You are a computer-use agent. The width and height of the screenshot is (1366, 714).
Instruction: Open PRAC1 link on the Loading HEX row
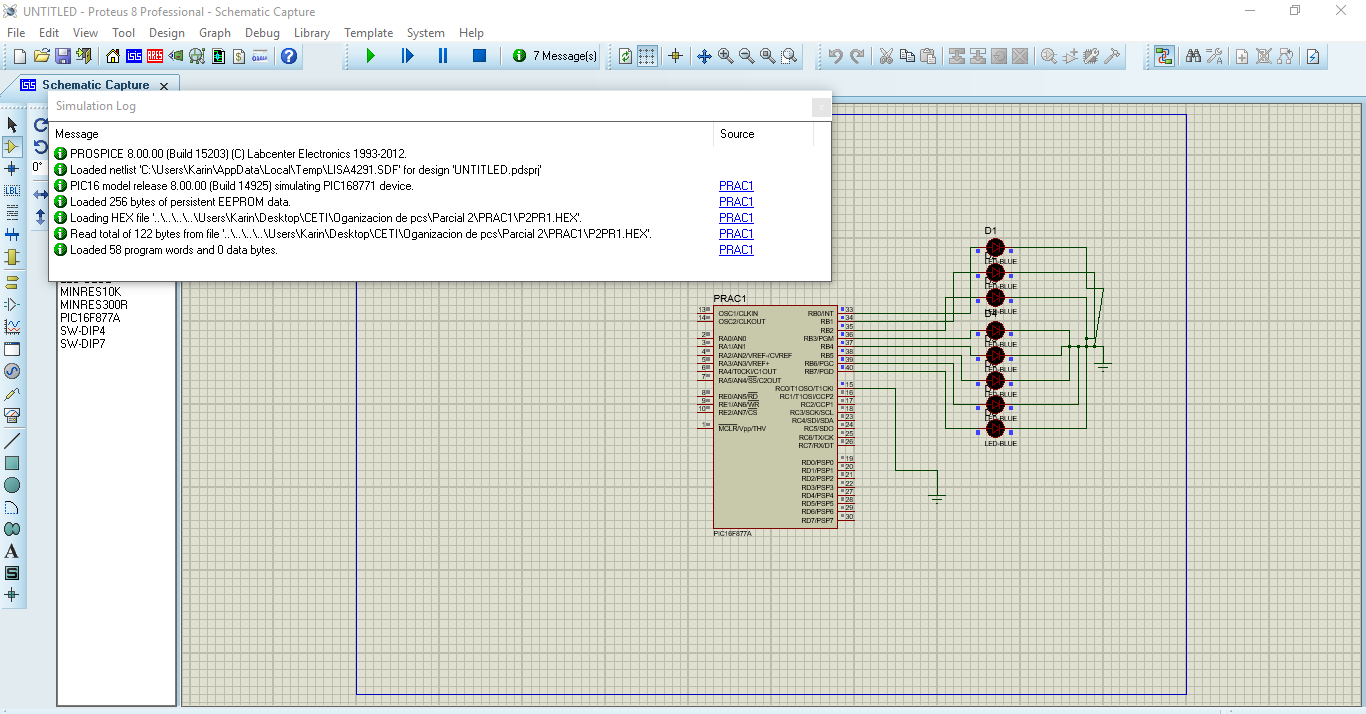(x=736, y=218)
